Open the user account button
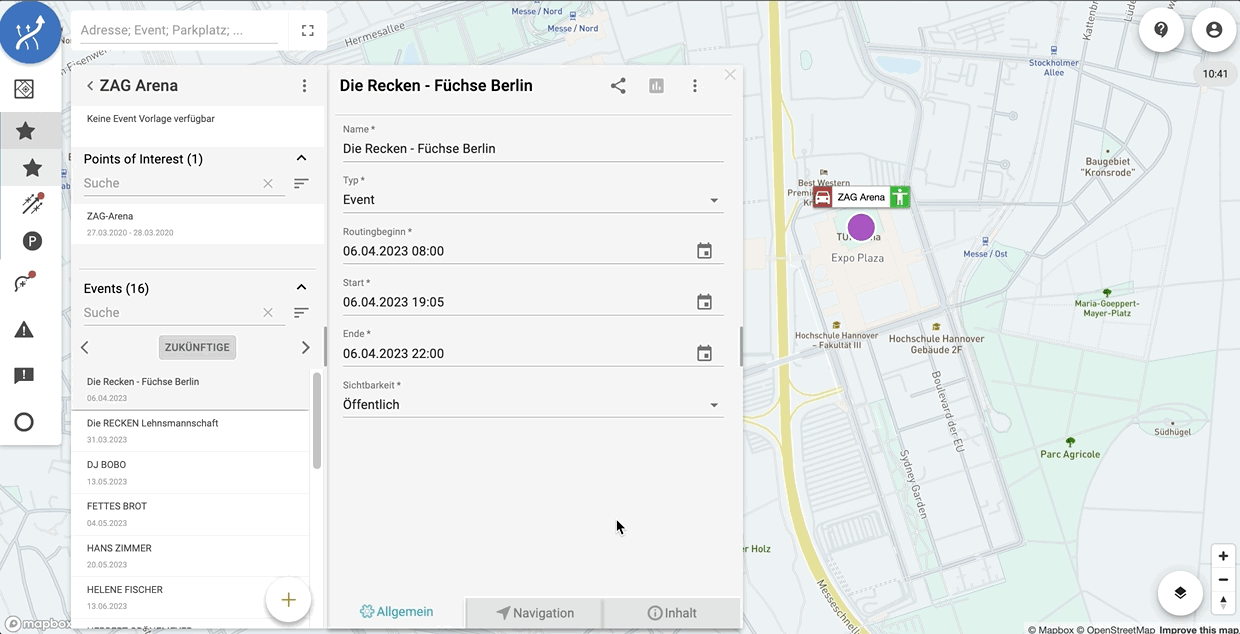This screenshot has width=1240, height=634. 1214,30
